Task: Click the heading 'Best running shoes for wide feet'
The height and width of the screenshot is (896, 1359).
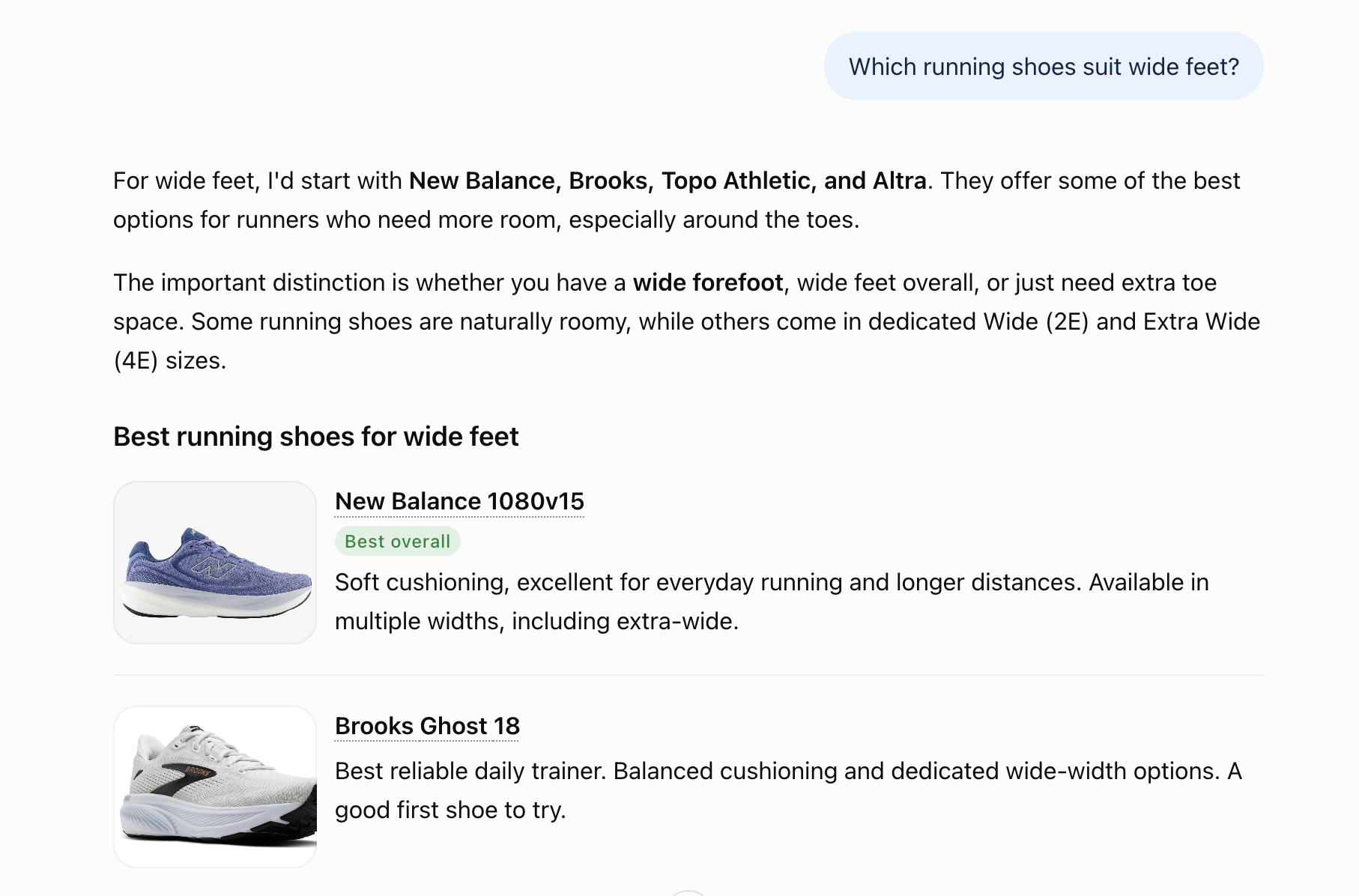Action: [x=316, y=436]
